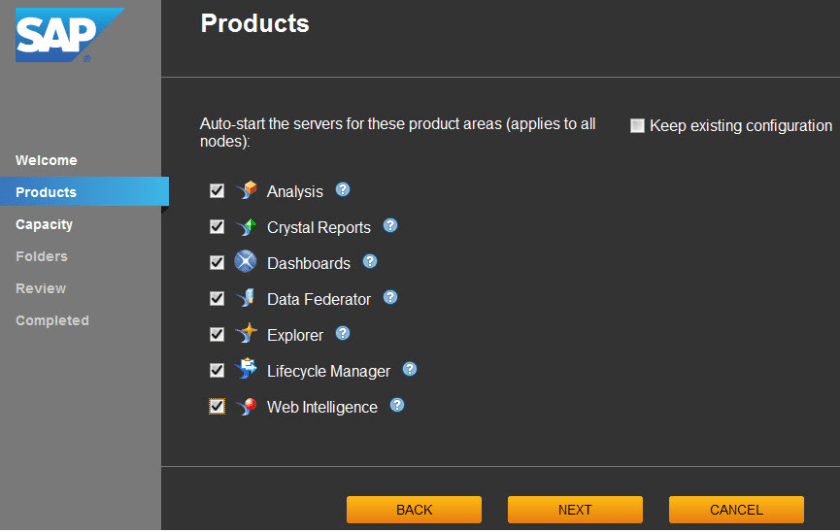Image resolution: width=840 pixels, height=532 pixels.
Task: Go to the Welcome step
Action: point(46,160)
